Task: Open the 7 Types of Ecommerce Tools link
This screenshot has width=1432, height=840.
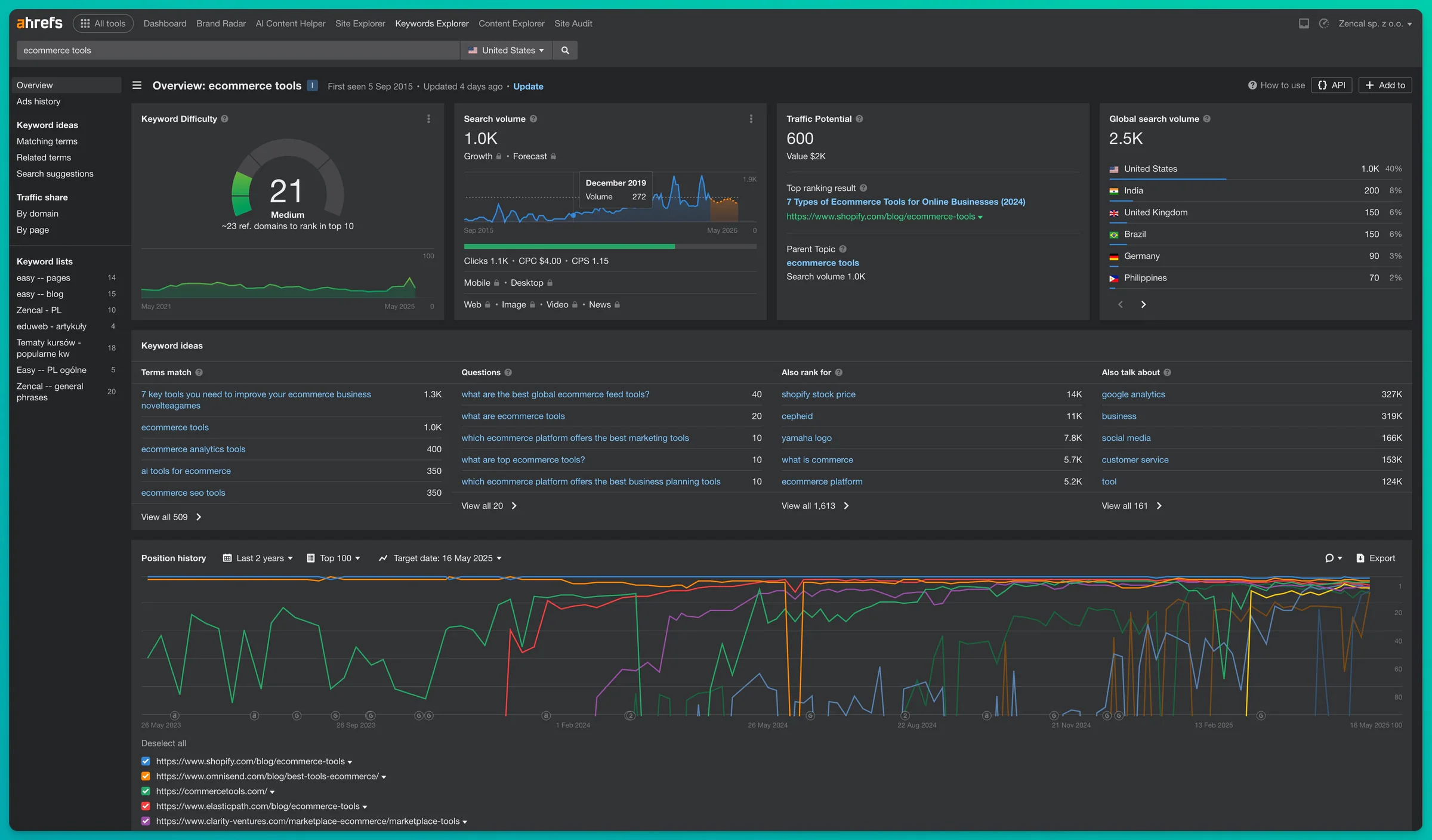Action: pos(906,202)
